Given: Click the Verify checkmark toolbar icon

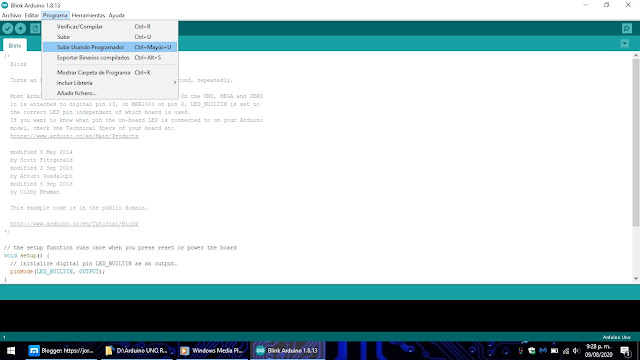Looking at the screenshot, I should coord(8,28).
